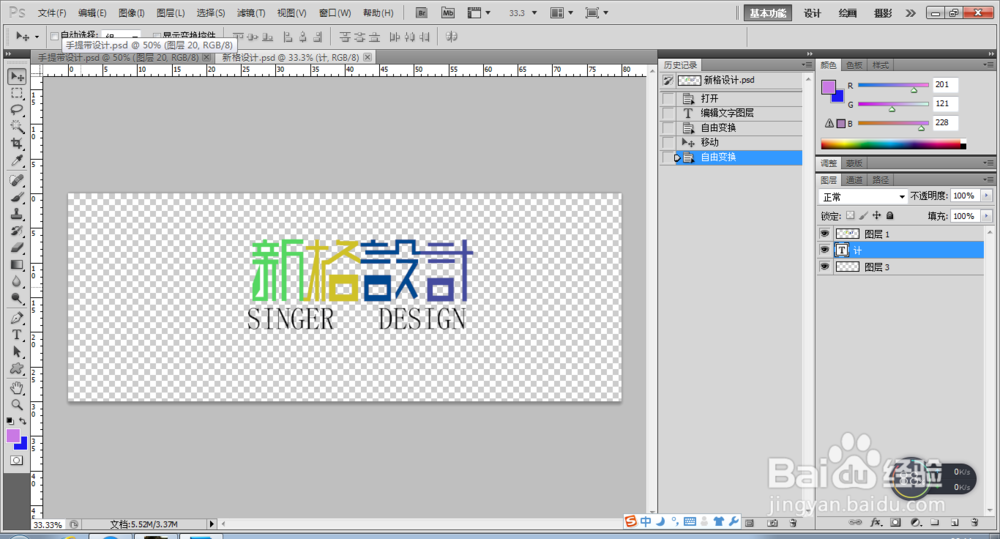This screenshot has width=1000, height=539.
Task: Launch Mini Bridge from Mb icon
Action: [x=448, y=13]
